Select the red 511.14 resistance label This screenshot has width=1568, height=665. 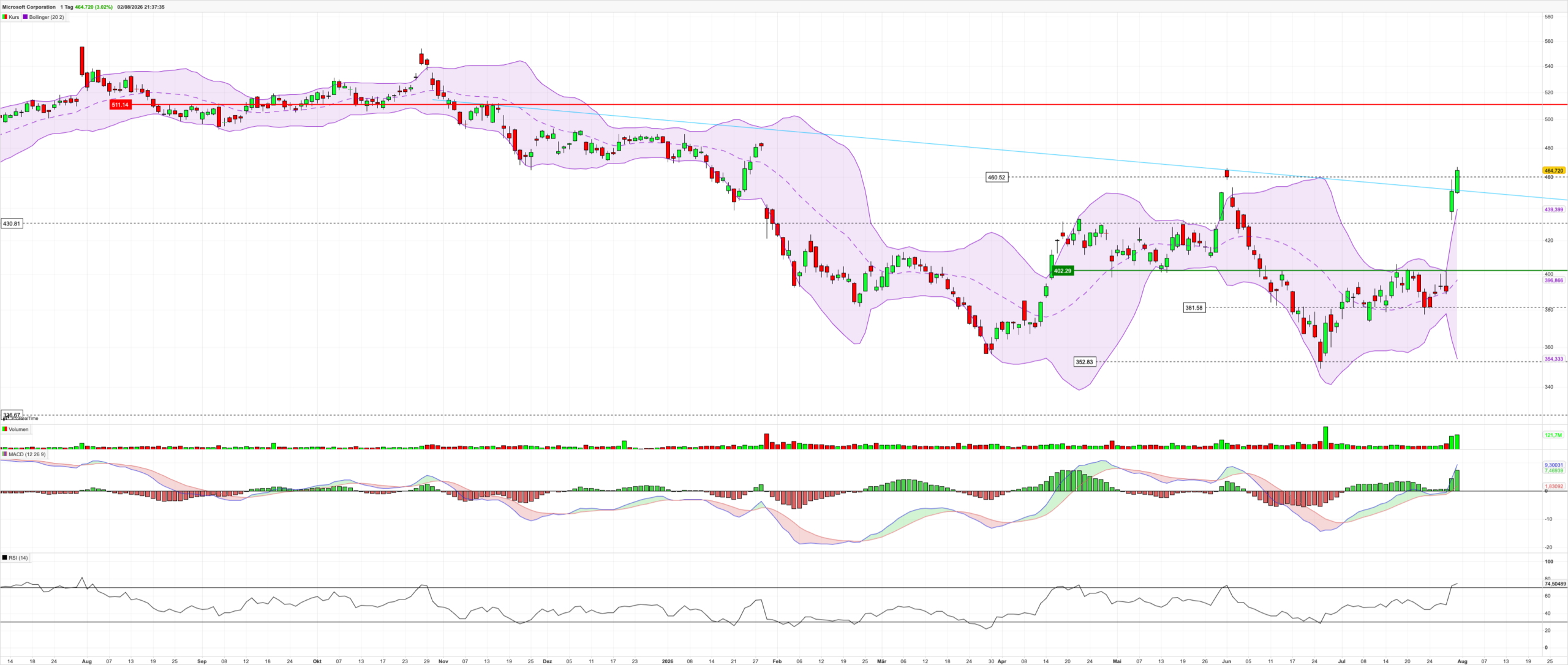point(120,105)
